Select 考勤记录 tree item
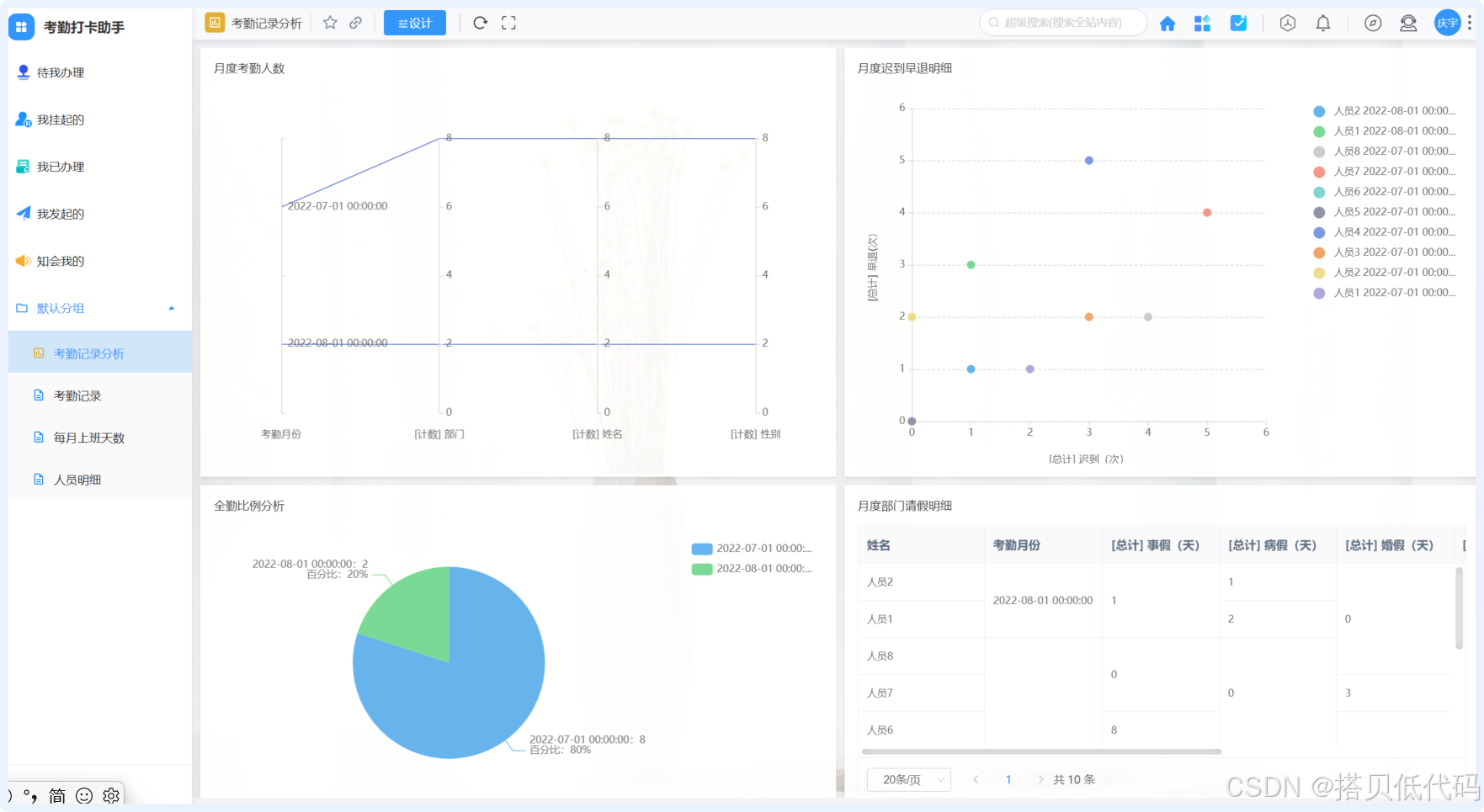 (x=100, y=395)
